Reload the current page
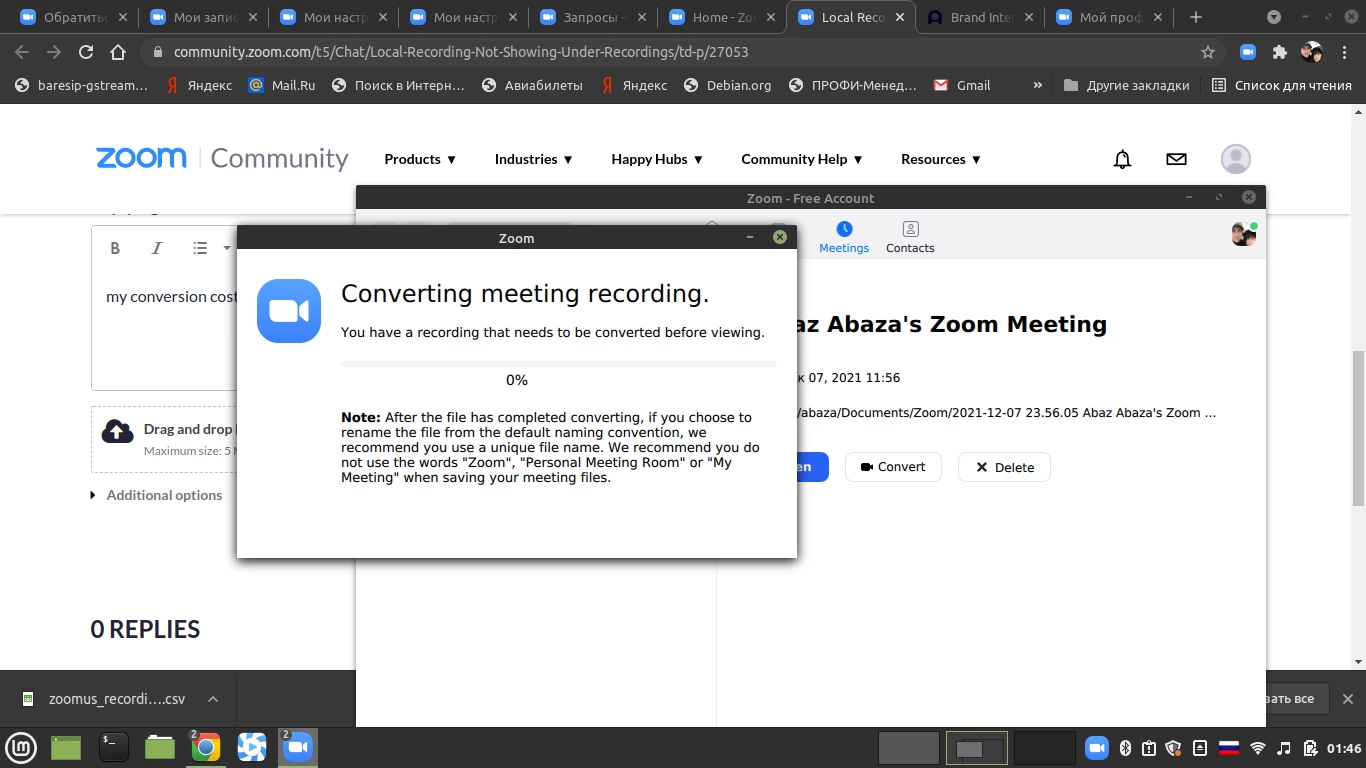 86,52
